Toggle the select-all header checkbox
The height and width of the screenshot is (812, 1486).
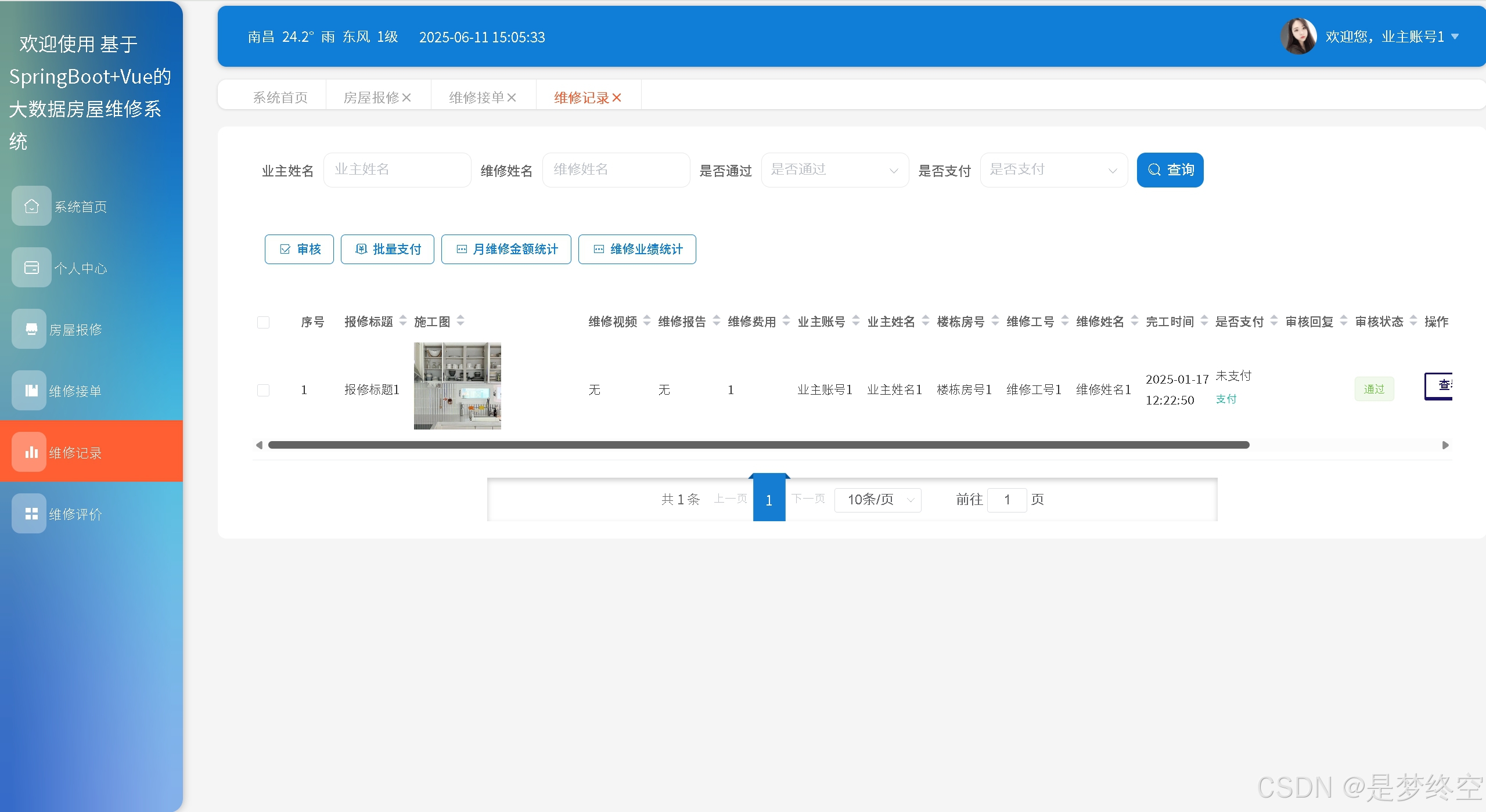tap(263, 322)
